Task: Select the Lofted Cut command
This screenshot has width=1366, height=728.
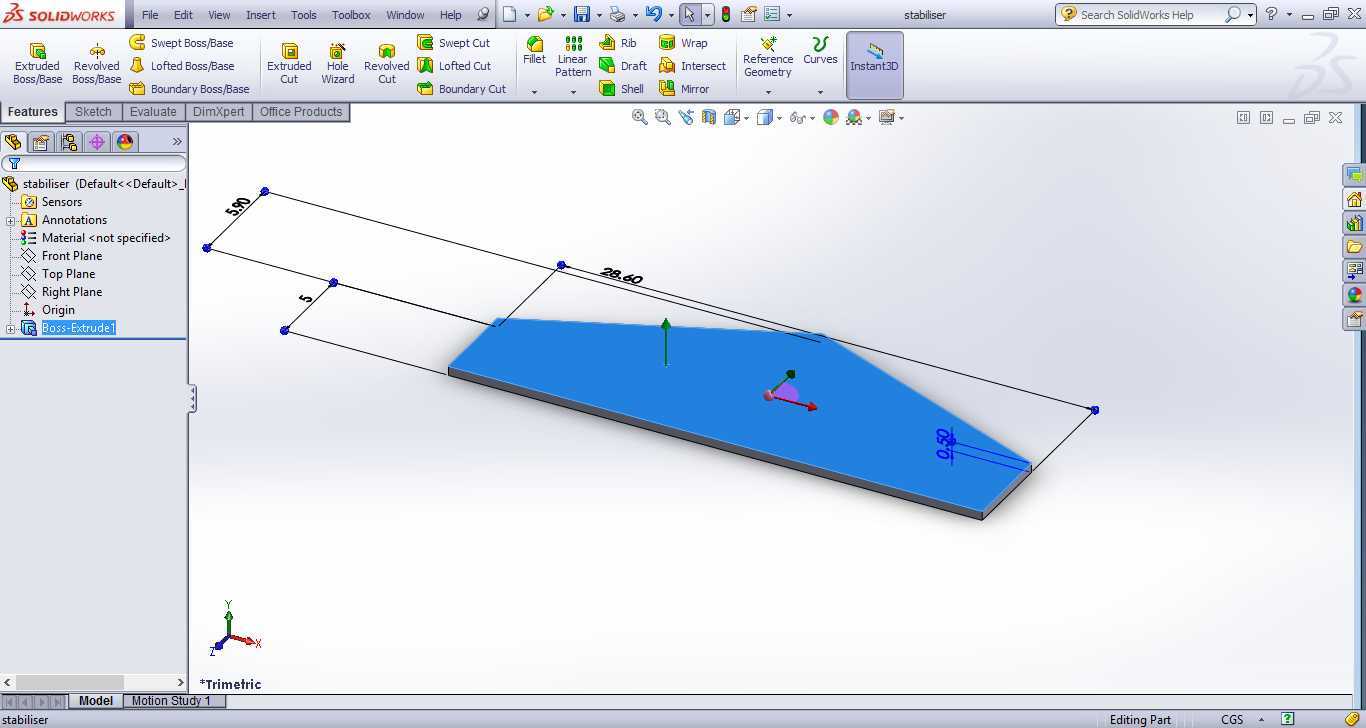Action: pyautogui.click(x=453, y=66)
